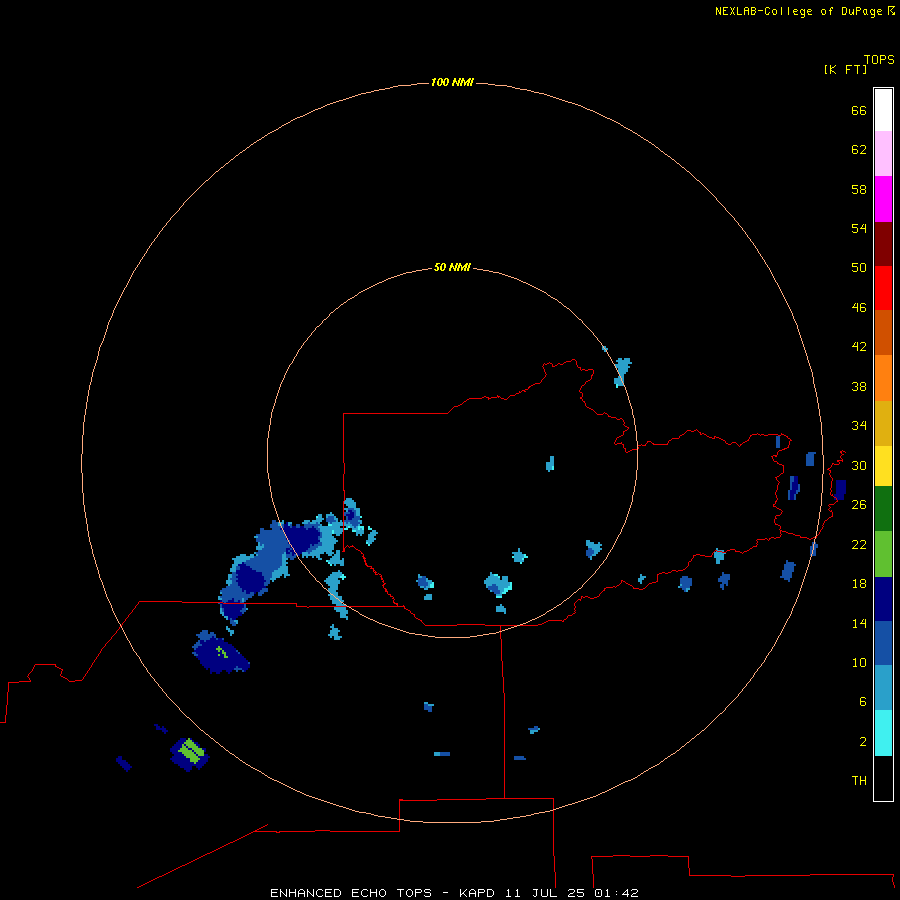Click the light green striped echo cell
The height and width of the screenshot is (900, 900).
point(191,751)
